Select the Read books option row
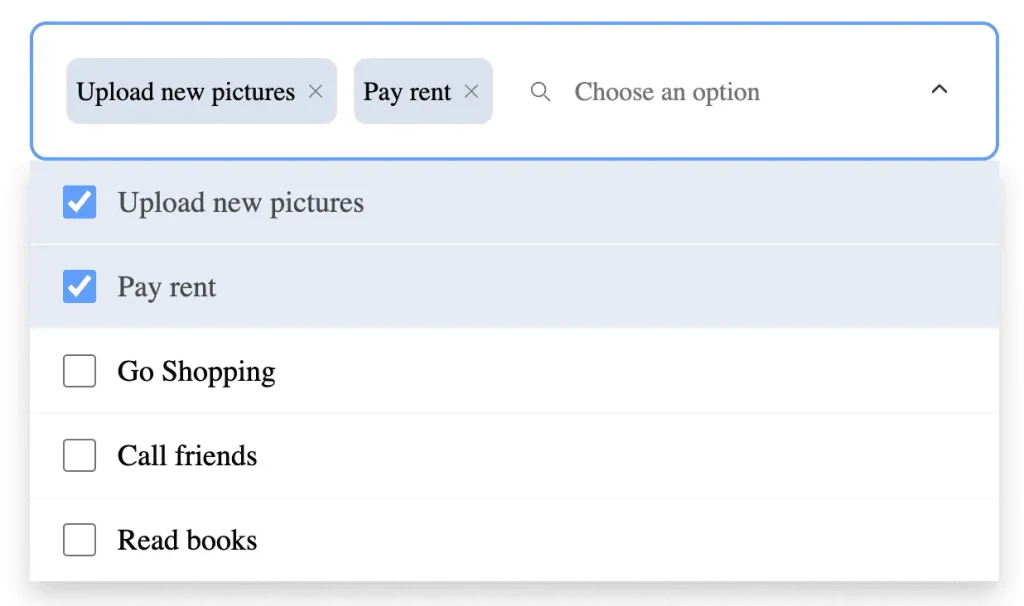 pyautogui.click(x=400, y=539)
